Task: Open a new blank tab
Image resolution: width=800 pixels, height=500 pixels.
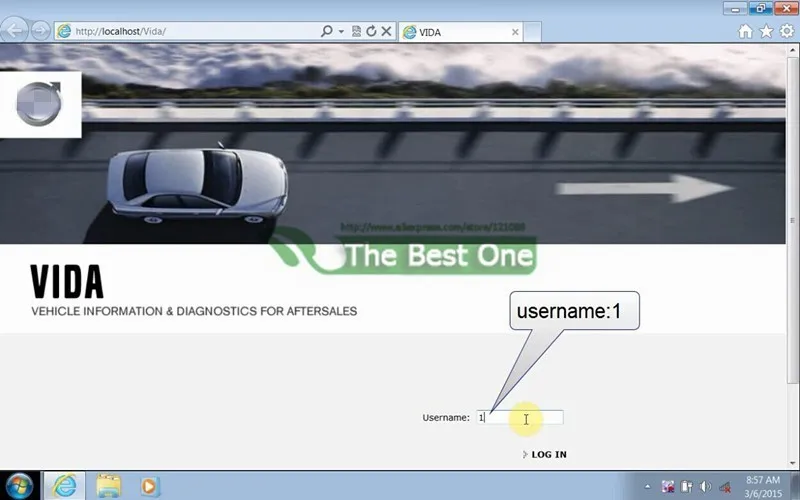Action: (532, 32)
